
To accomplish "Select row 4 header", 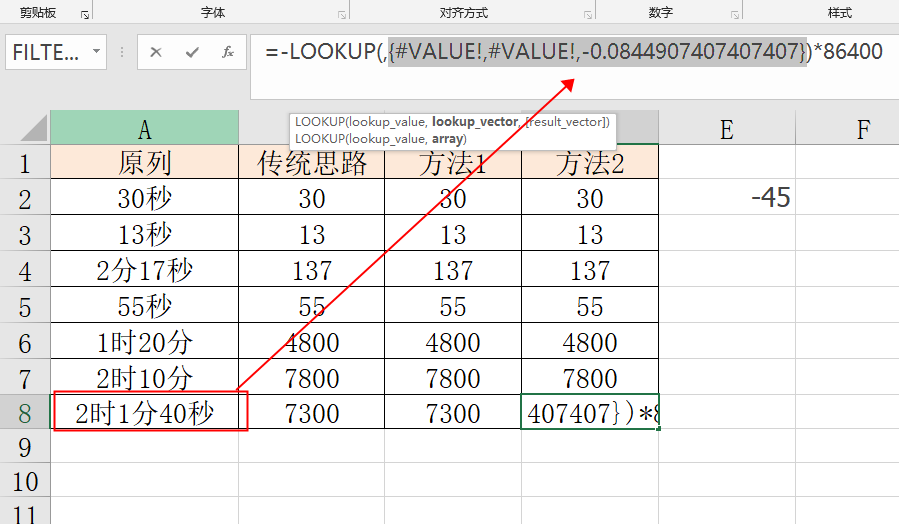I will pyautogui.click(x=25, y=270).
